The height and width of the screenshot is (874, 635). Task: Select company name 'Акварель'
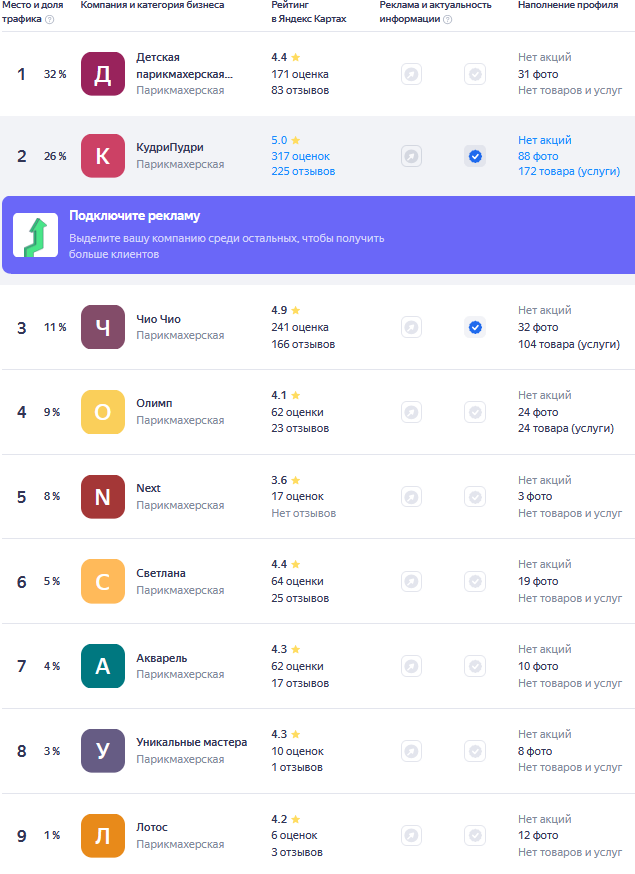coord(162,658)
